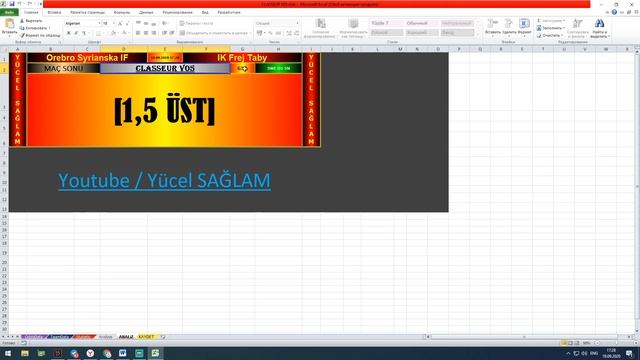The image size is (640, 360).
Task: Open the font size dropdown
Action: pyautogui.click(x=114, y=24)
